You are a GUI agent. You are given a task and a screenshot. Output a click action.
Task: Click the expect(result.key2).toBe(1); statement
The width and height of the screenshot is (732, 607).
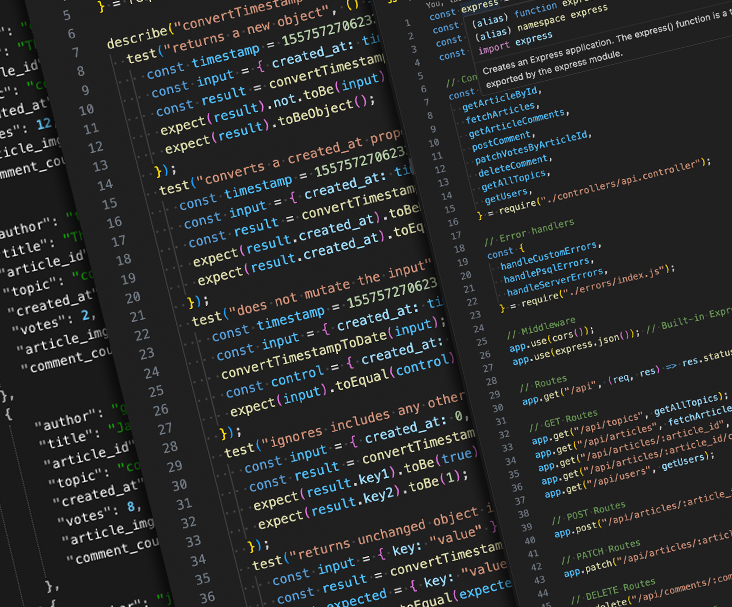(x=363, y=498)
